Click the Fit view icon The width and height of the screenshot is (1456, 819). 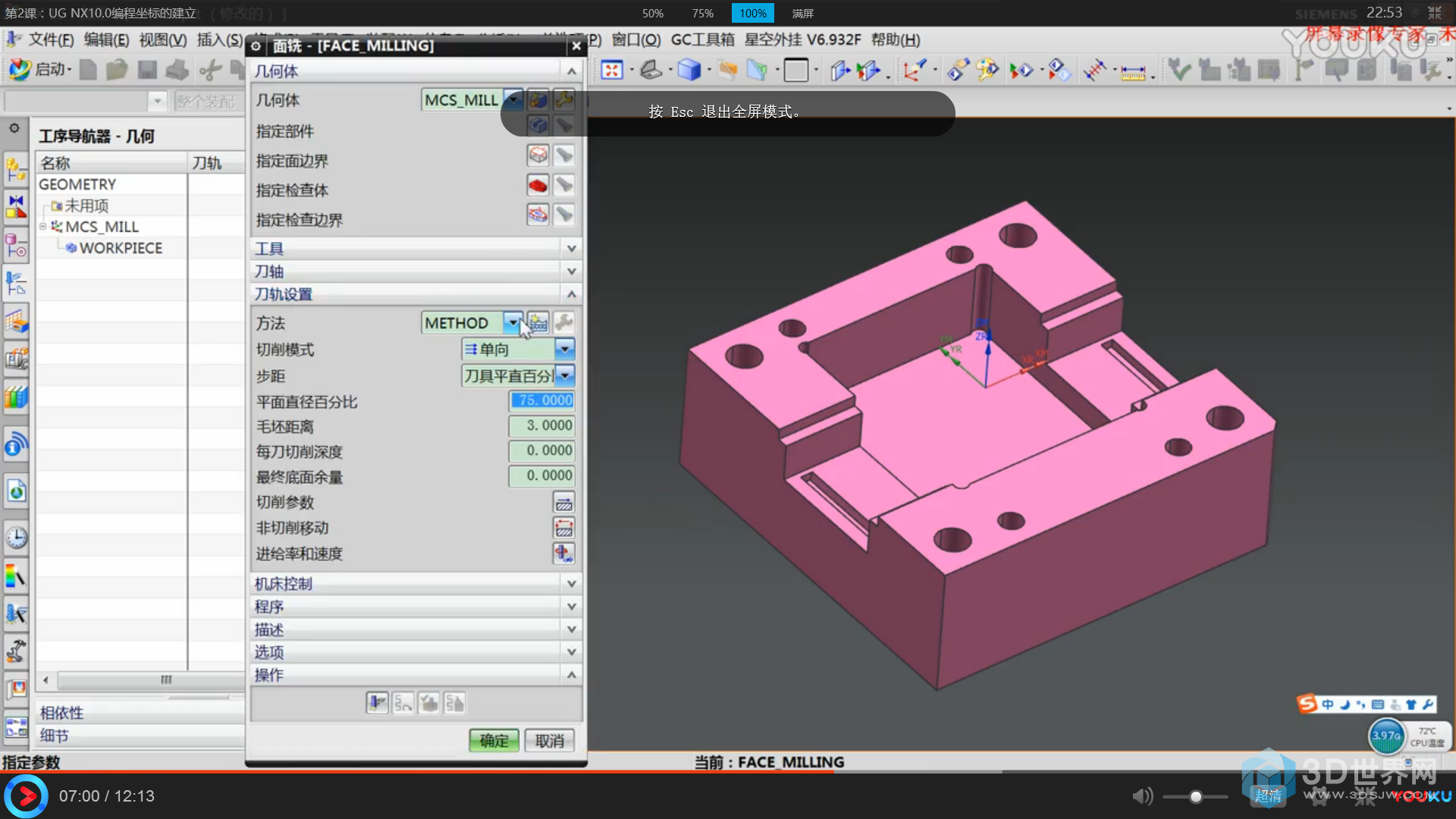612,71
